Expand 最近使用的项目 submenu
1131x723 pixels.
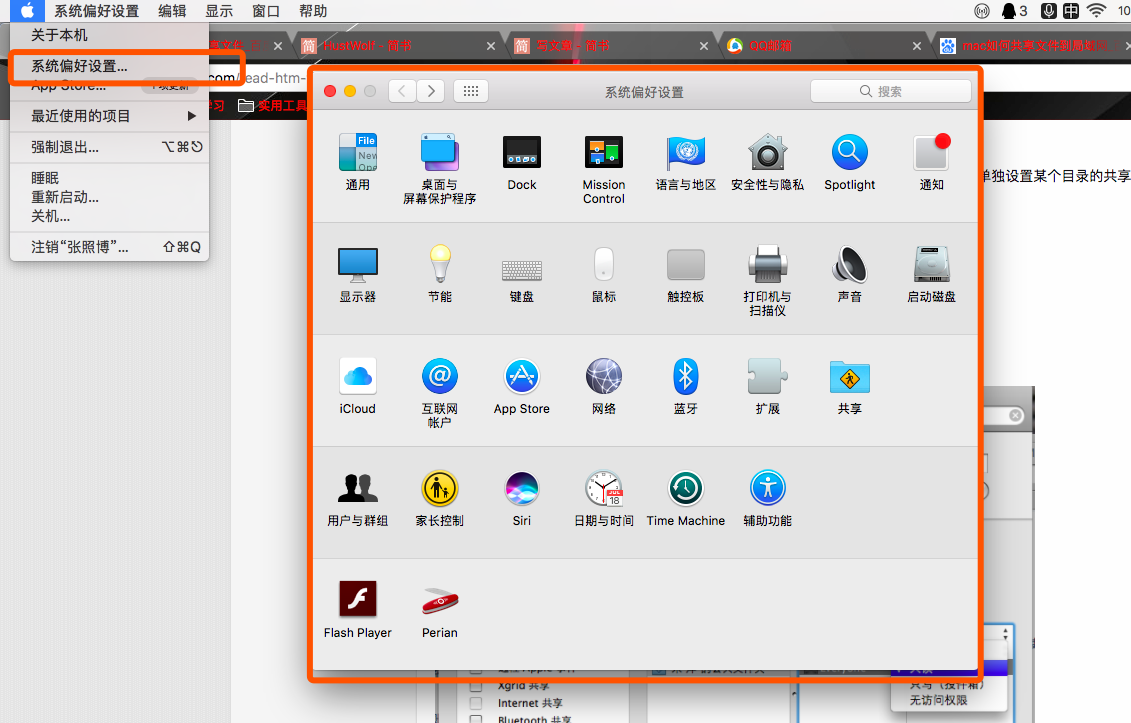[110, 115]
